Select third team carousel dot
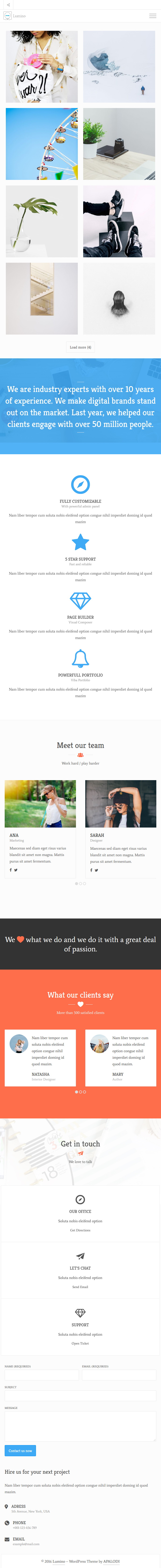Screen dimensions: 161x1568 pyautogui.click(x=84, y=883)
